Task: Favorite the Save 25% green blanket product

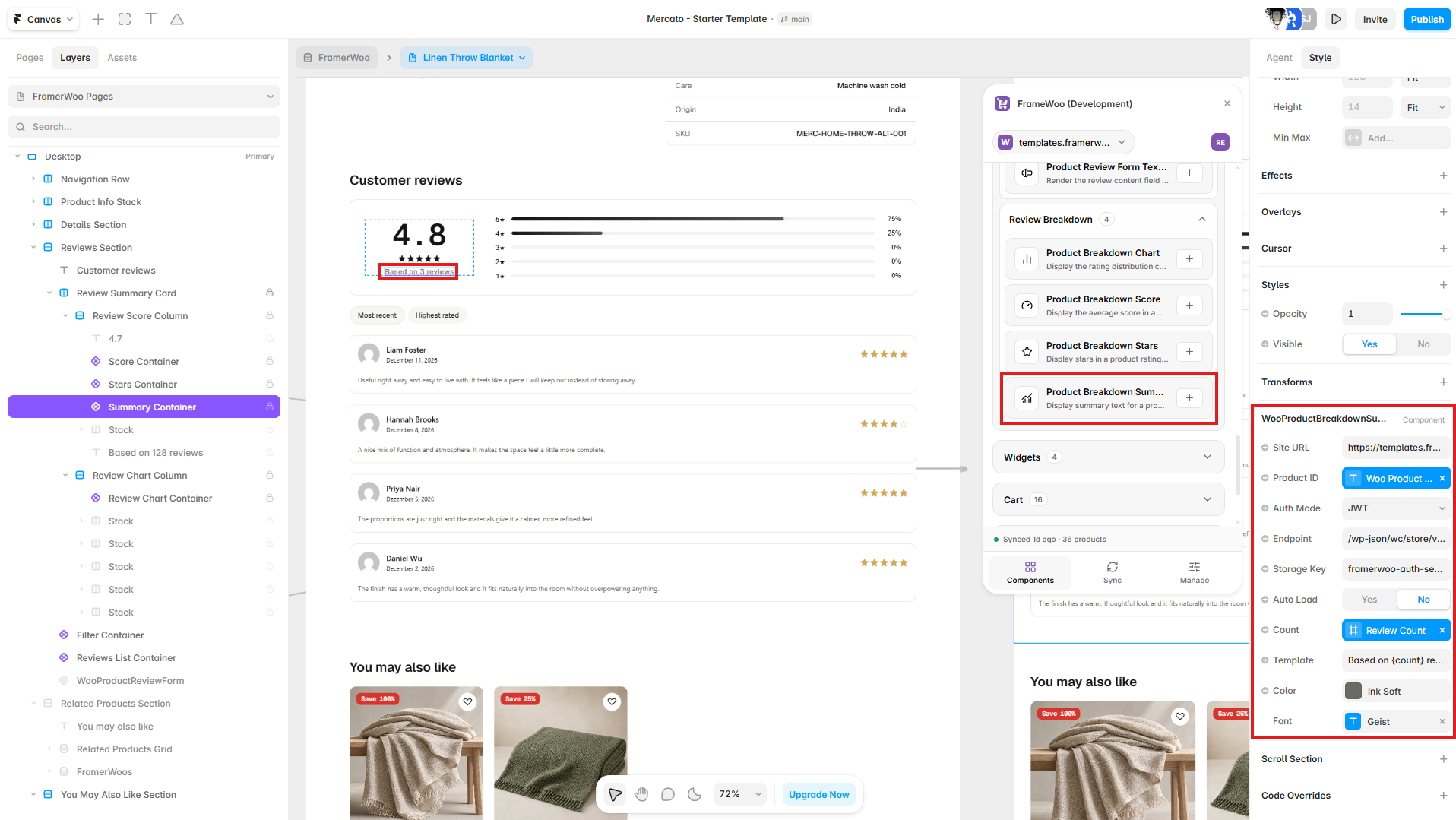Action: click(612, 702)
